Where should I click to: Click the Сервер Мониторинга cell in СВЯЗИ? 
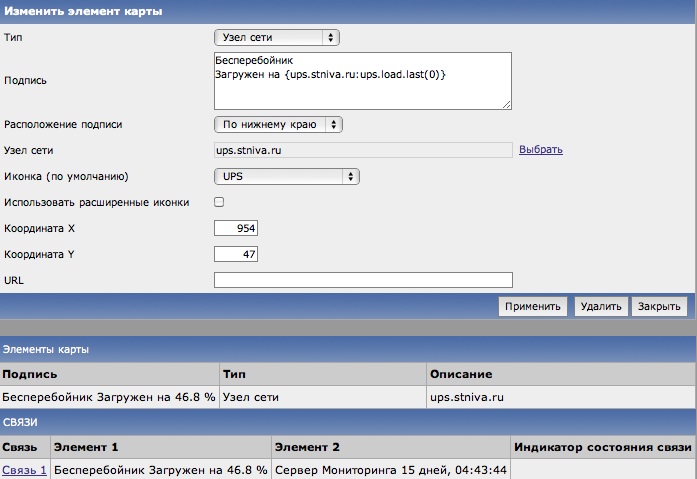[x=390, y=469]
